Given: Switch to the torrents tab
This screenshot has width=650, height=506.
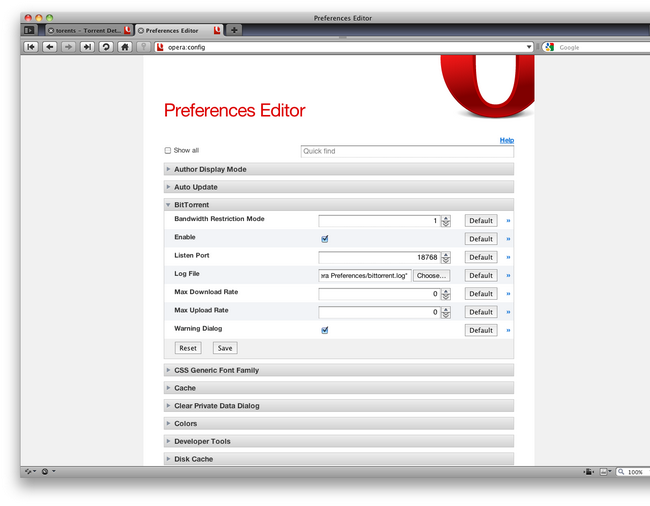Looking at the screenshot, I should point(90,30).
